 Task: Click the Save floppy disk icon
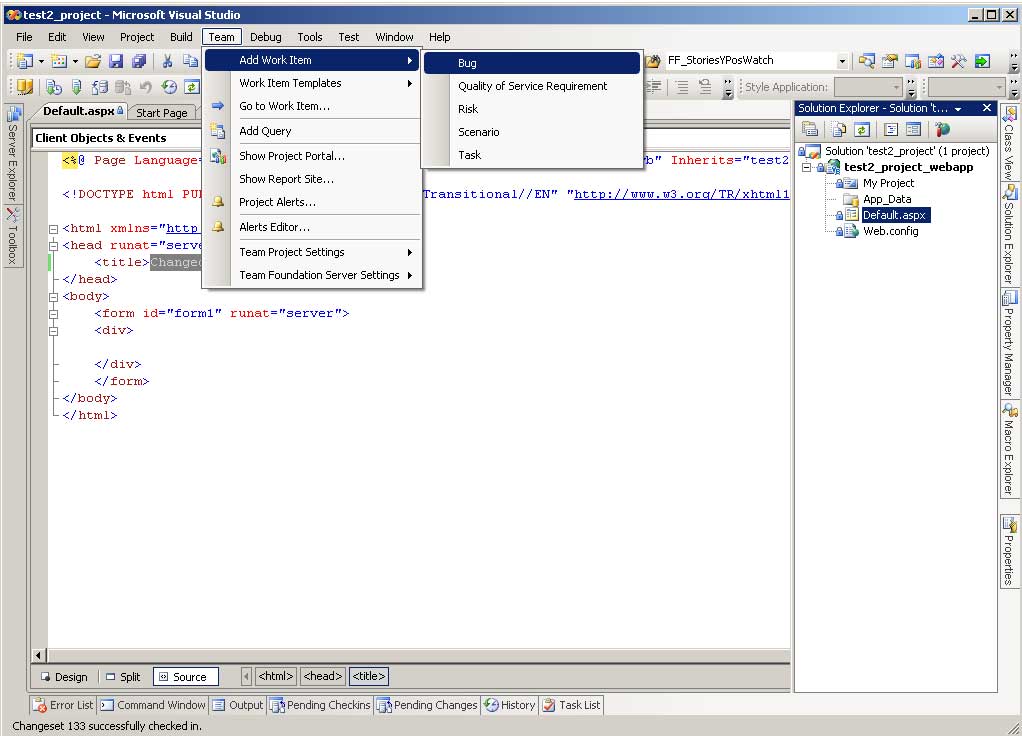click(116, 61)
